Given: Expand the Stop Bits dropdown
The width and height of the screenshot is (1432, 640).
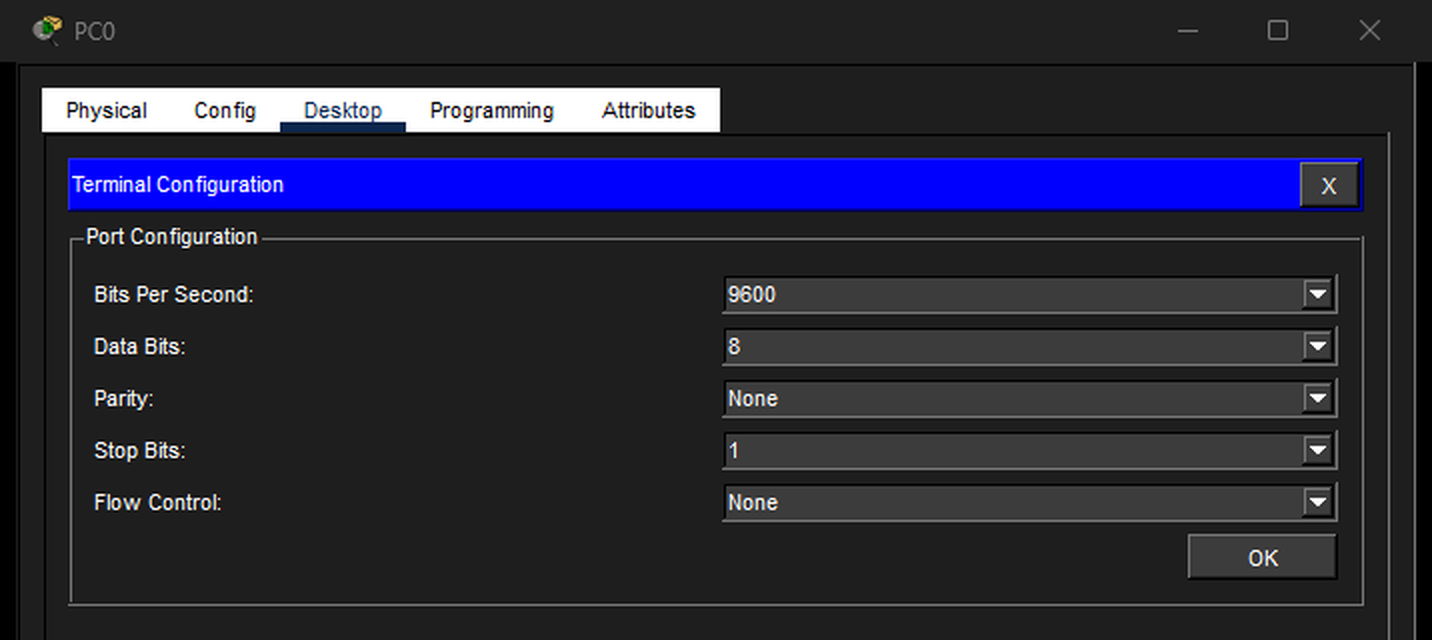Looking at the screenshot, I should coord(1320,450).
